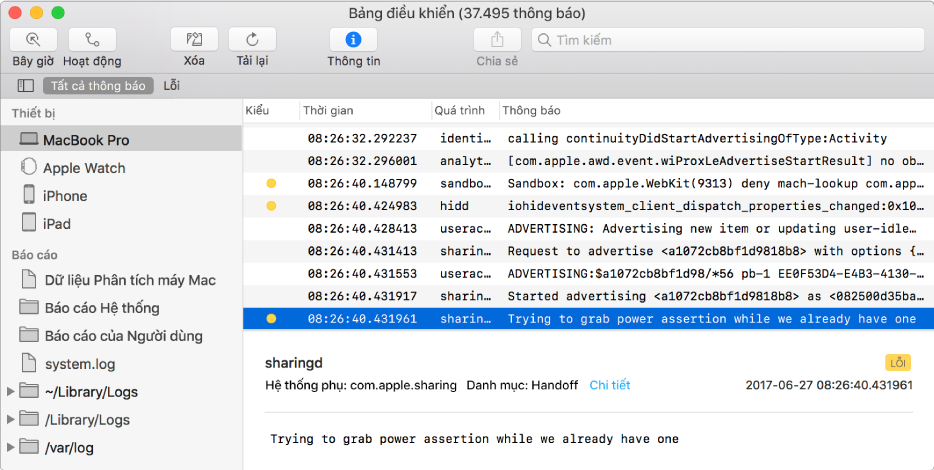Select MacBook Pro in device list
Viewport: 934px width, 470px height.
coord(121,140)
